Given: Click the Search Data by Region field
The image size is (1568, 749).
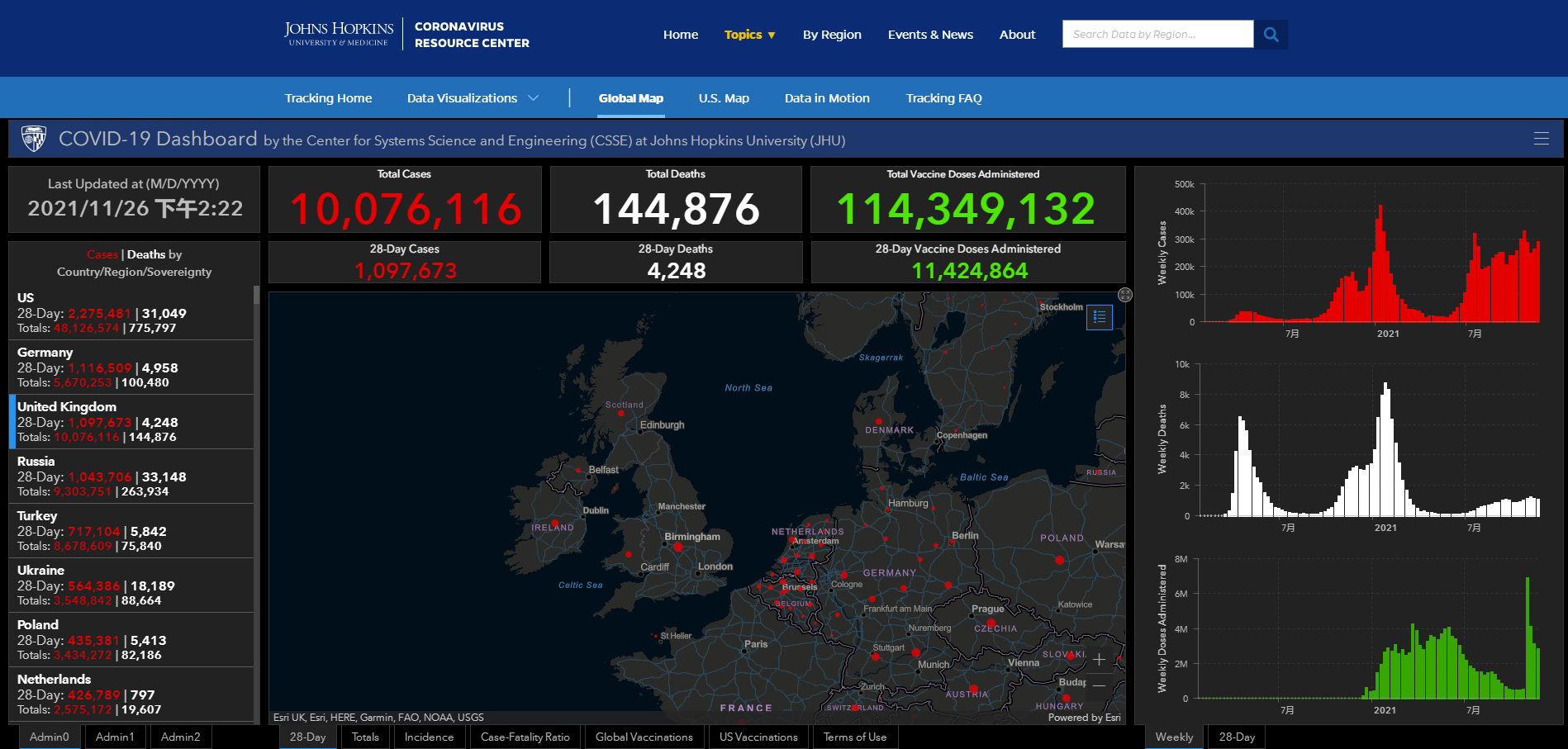Looking at the screenshot, I should (x=1157, y=35).
